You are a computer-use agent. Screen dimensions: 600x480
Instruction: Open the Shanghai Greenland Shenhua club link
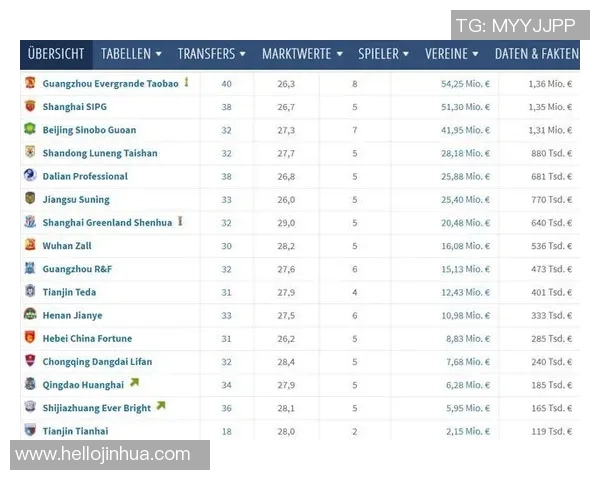click(x=107, y=223)
